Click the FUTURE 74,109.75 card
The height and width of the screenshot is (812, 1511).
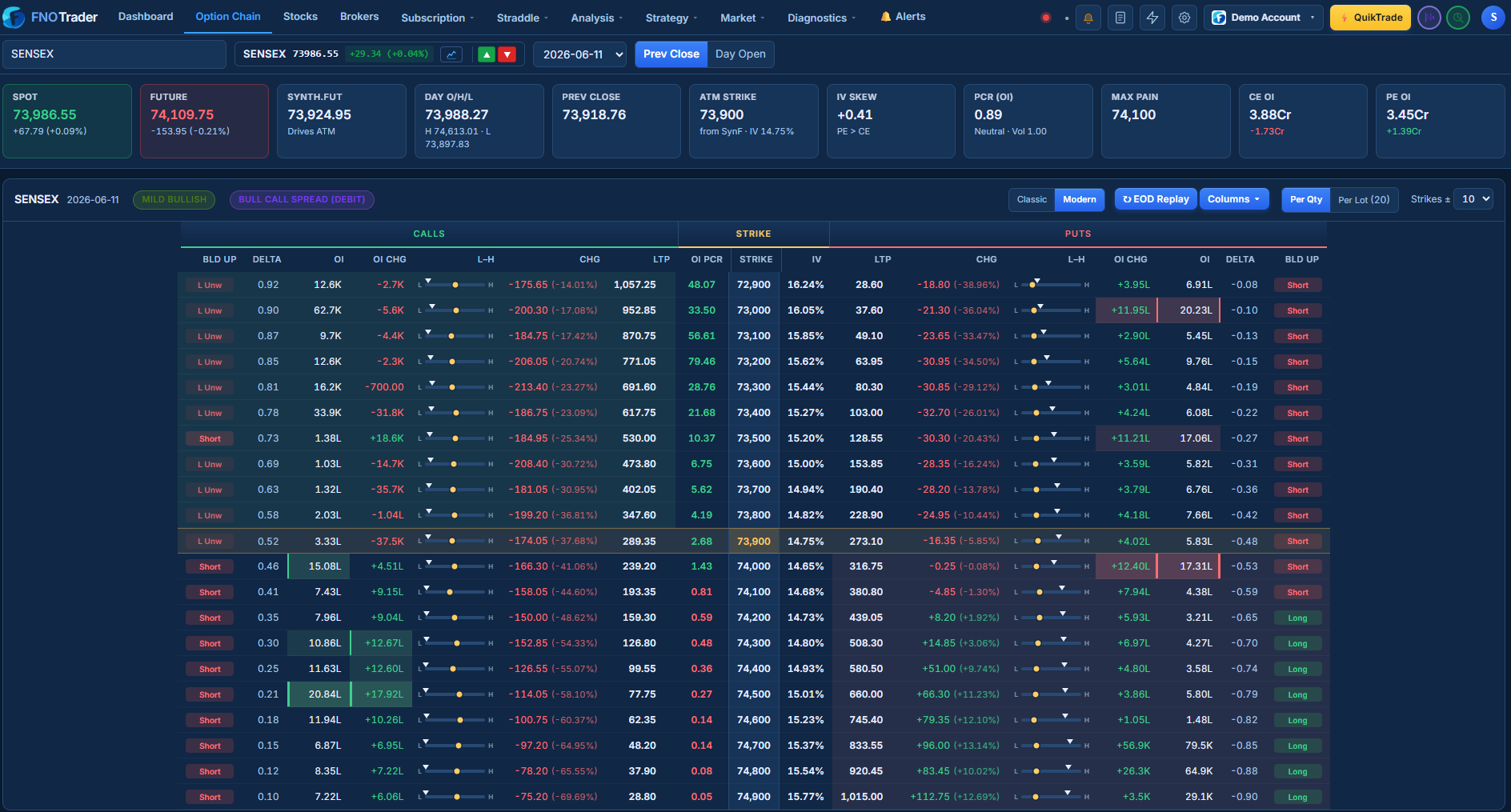[x=204, y=121]
